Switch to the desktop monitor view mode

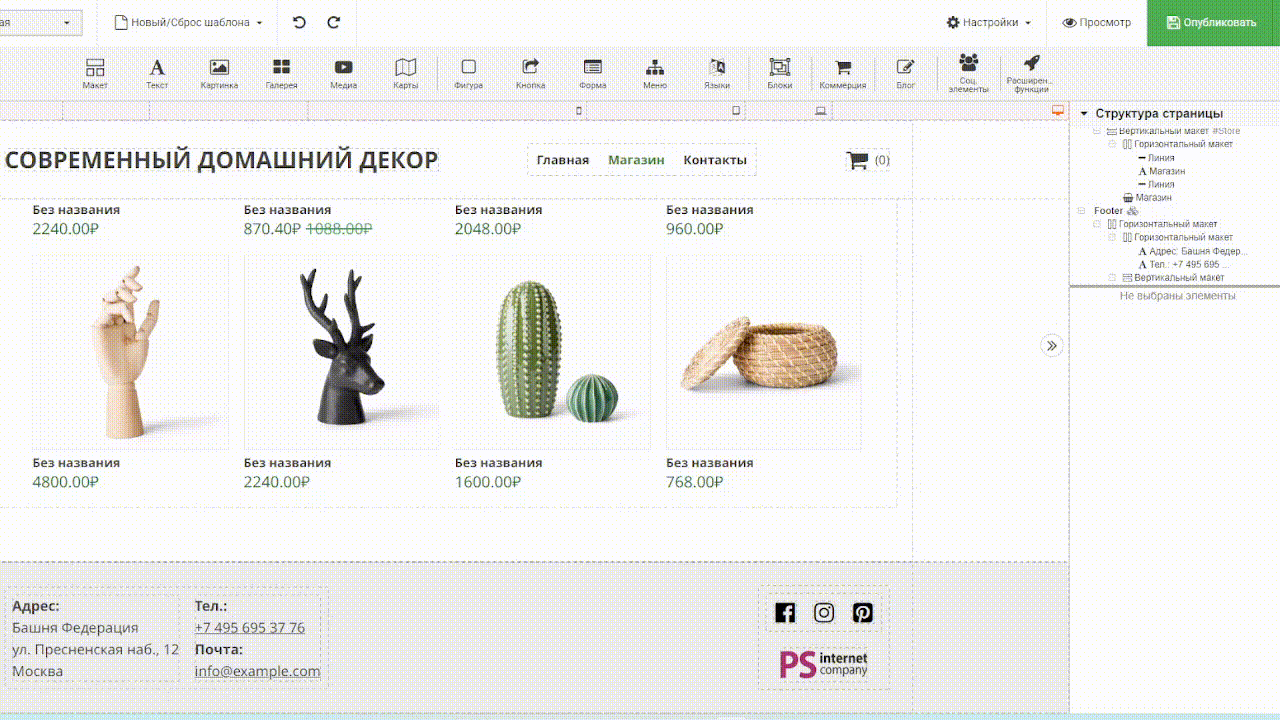(x=1058, y=111)
